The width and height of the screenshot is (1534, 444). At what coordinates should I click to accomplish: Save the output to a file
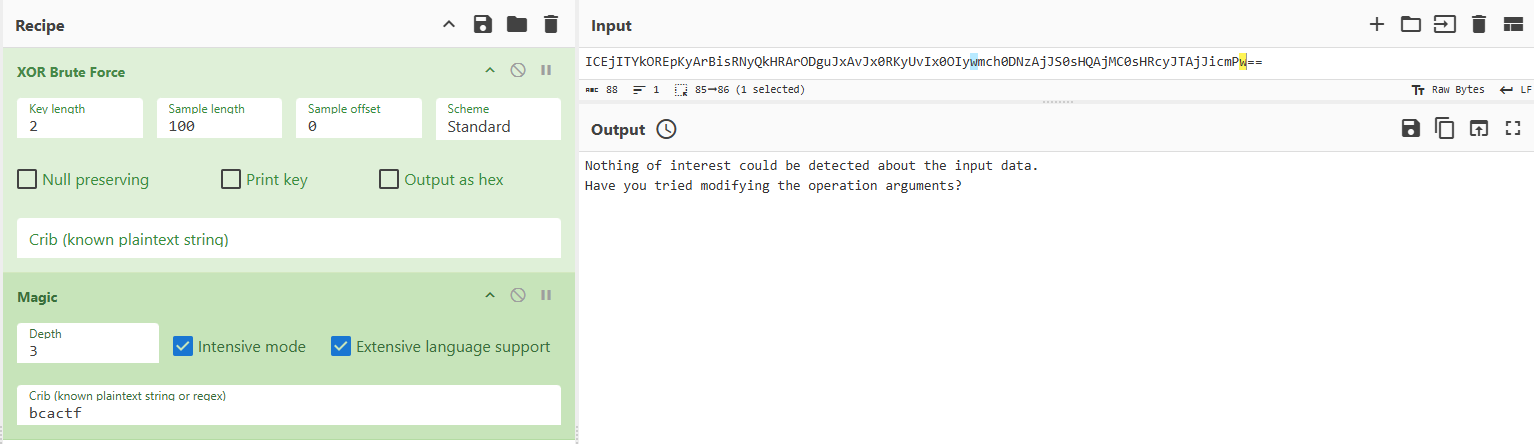click(1410, 129)
